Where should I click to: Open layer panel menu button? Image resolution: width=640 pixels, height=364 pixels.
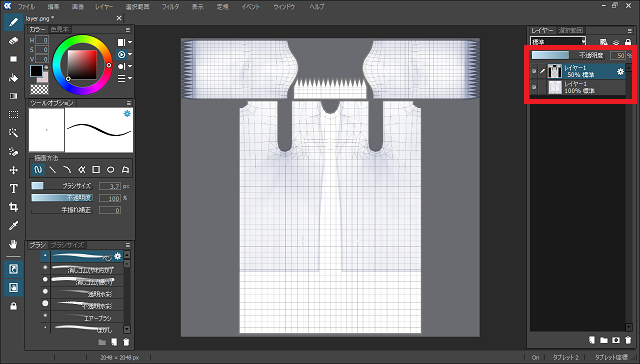point(629,31)
